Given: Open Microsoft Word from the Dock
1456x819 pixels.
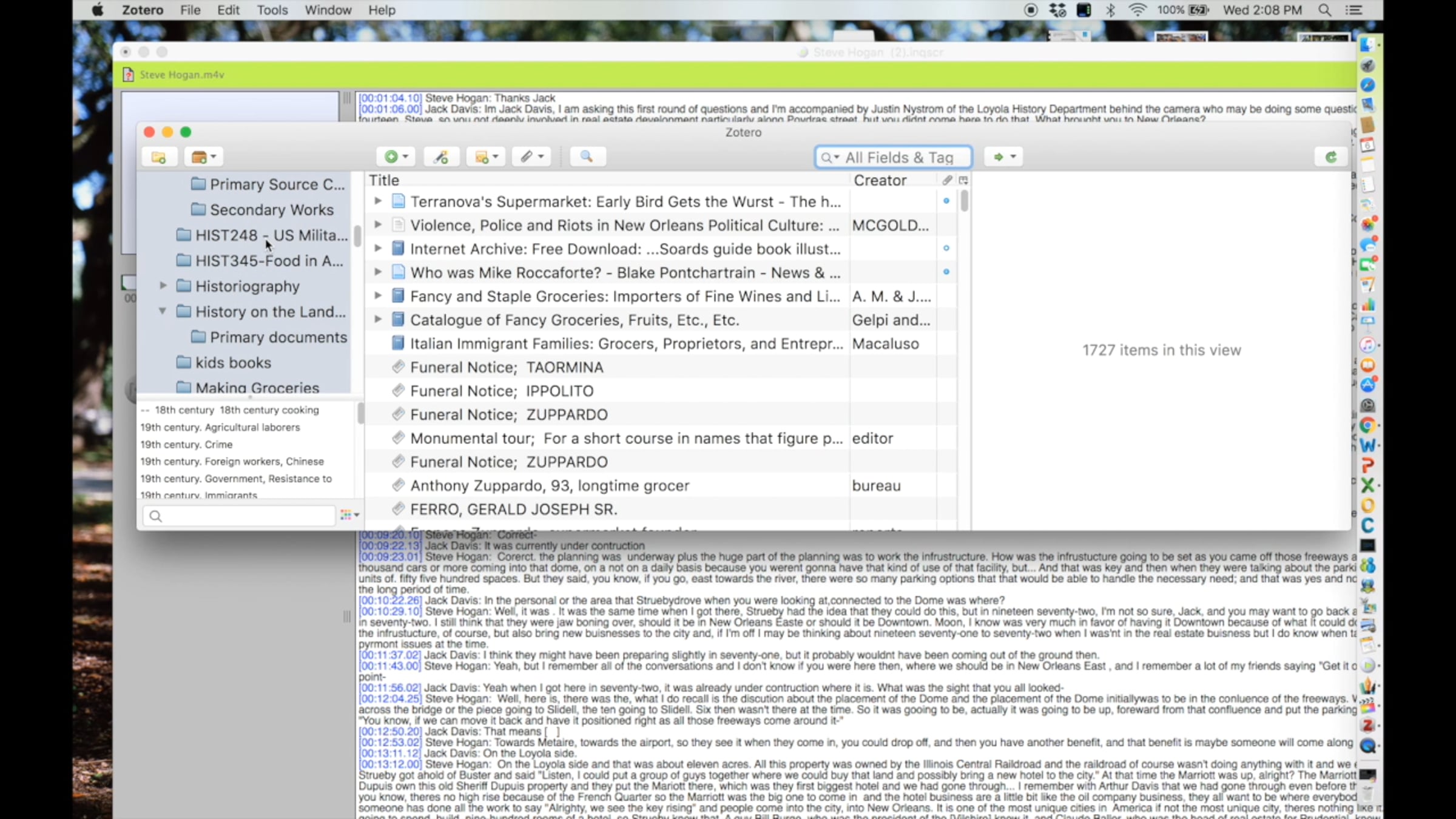Looking at the screenshot, I should tap(1367, 445).
